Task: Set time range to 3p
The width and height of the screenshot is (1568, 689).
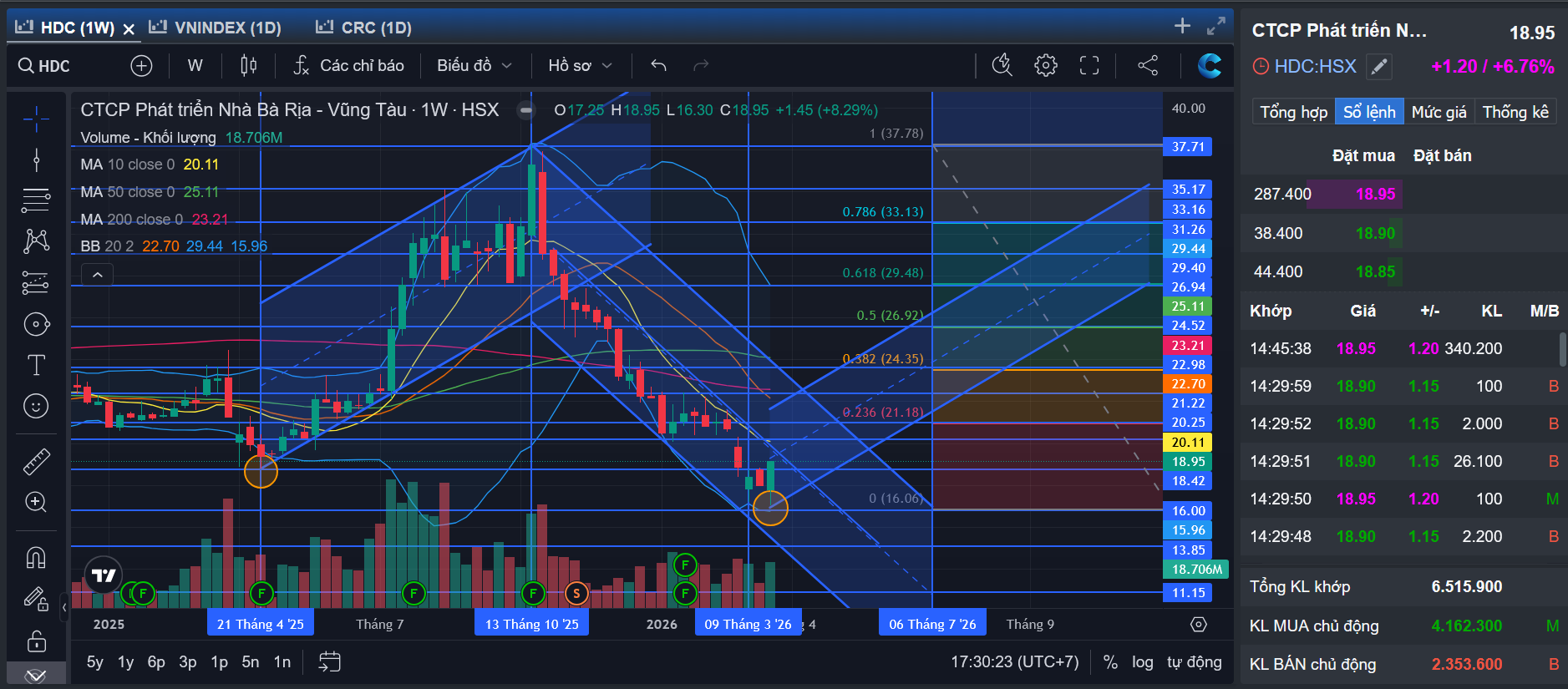Action: [x=188, y=662]
